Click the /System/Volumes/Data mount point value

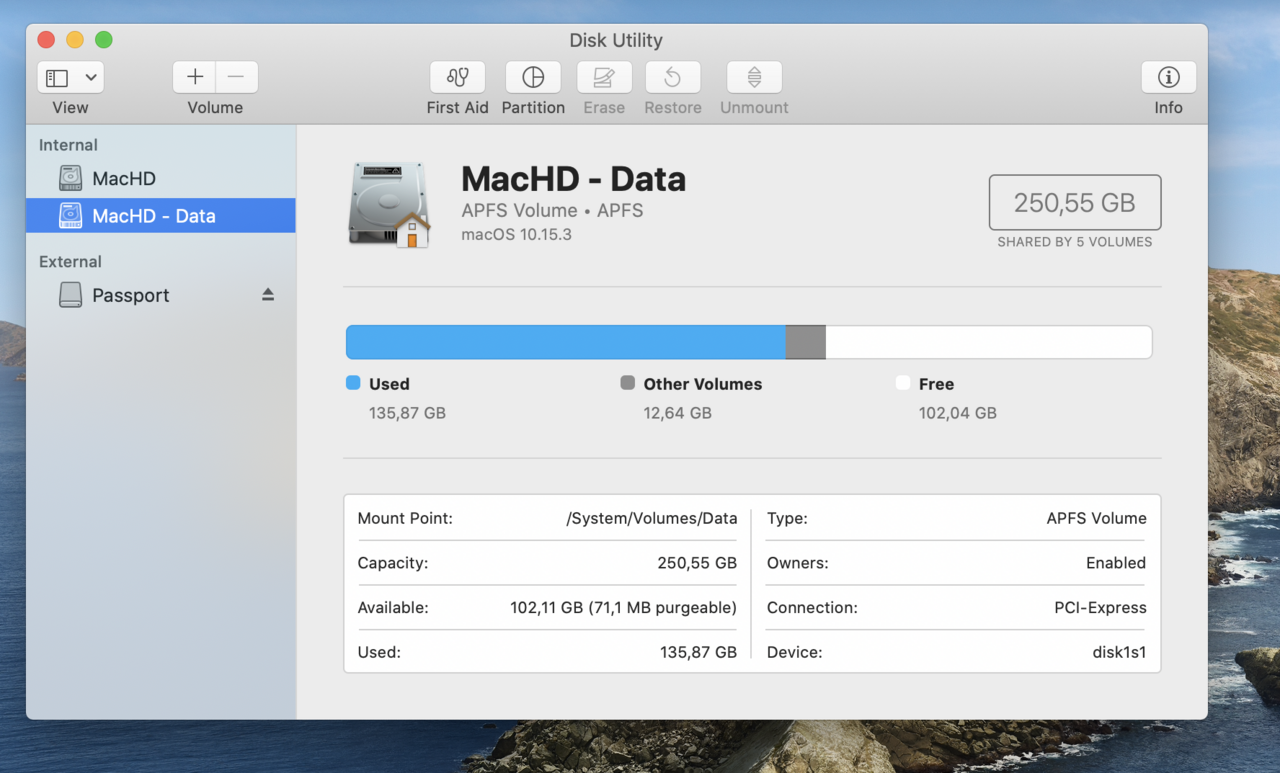(651, 518)
